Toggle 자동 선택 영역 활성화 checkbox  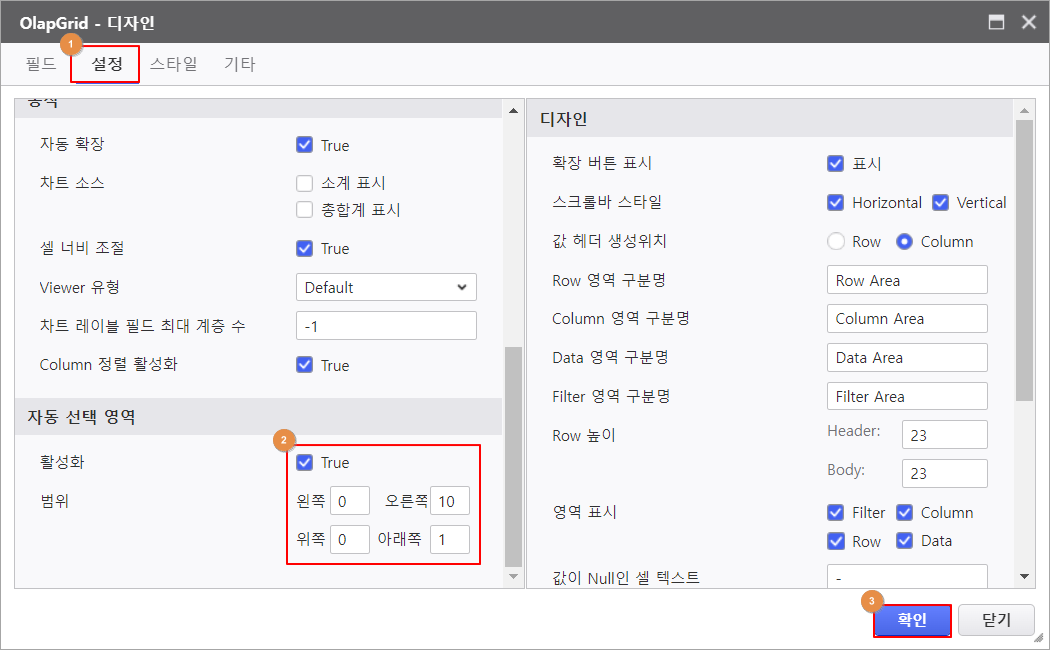point(305,463)
